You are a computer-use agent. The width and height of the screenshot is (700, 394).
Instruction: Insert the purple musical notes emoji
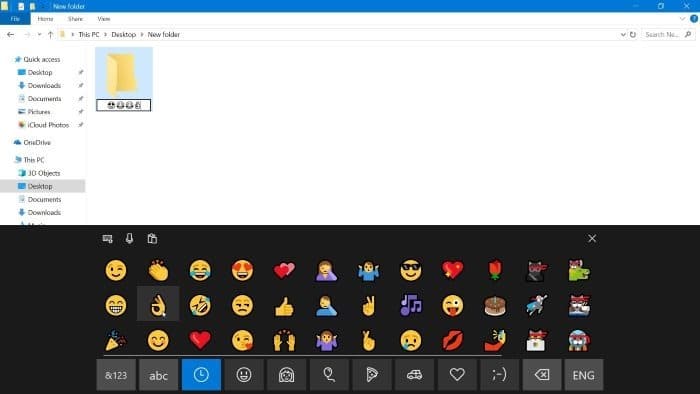pos(411,306)
